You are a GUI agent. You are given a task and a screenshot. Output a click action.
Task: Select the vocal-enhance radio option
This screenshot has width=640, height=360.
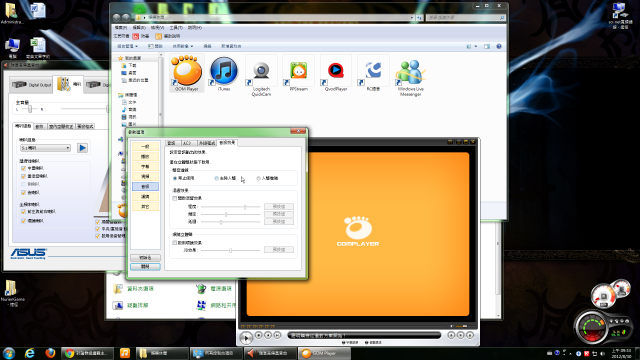click(x=258, y=178)
